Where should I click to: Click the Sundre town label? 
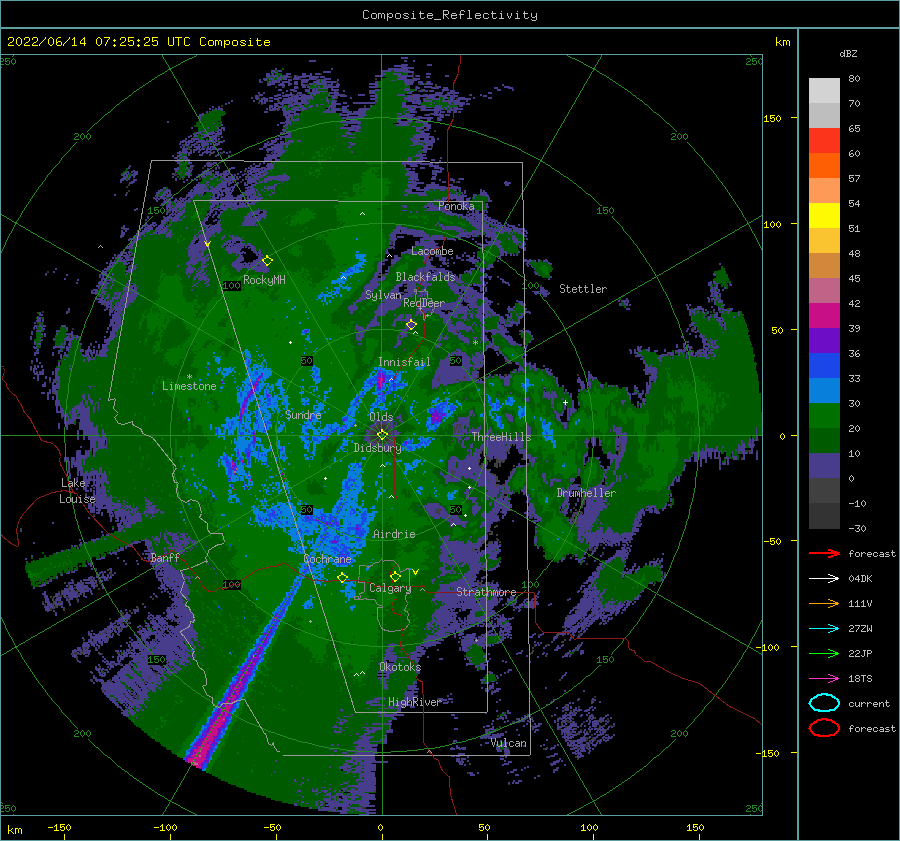pos(303,414)
